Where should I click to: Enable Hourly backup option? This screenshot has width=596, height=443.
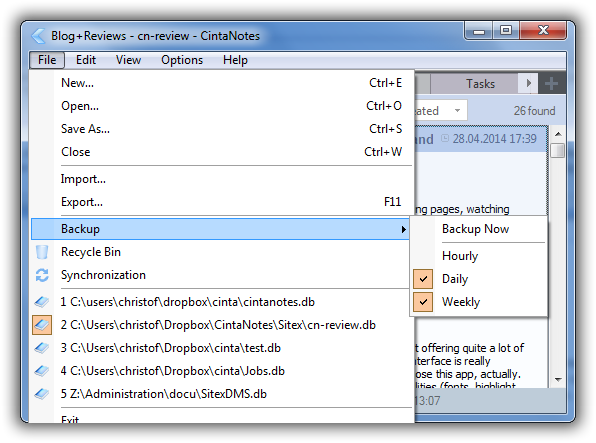pyautogui.click(x=479, y=256)
